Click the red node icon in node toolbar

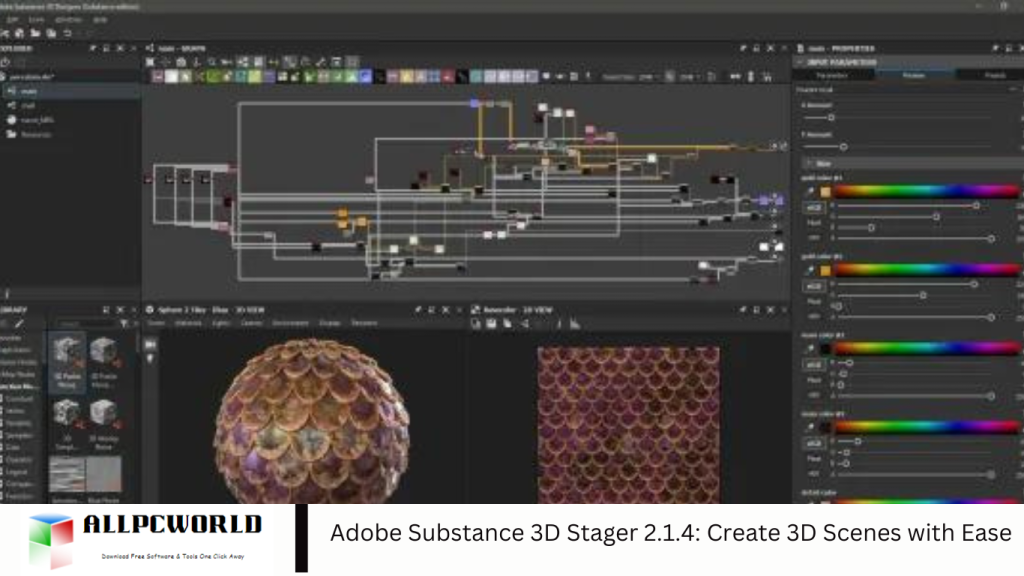pyautogui.click(x=447, y=77)
